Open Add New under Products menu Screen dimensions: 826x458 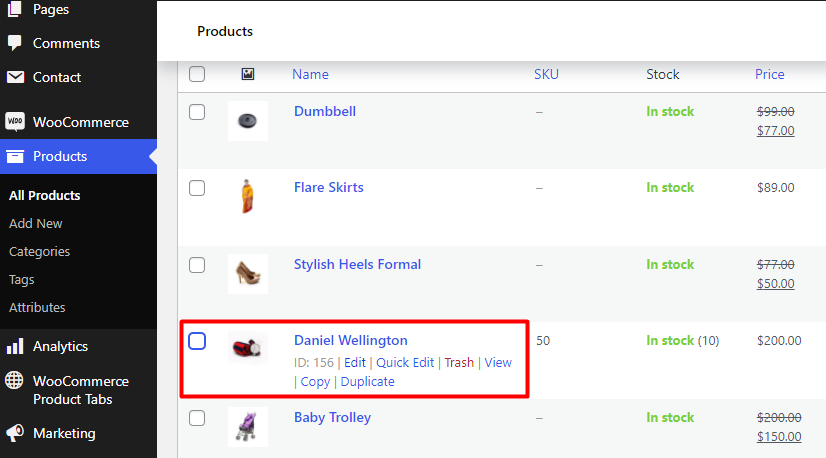click(35, 223)
